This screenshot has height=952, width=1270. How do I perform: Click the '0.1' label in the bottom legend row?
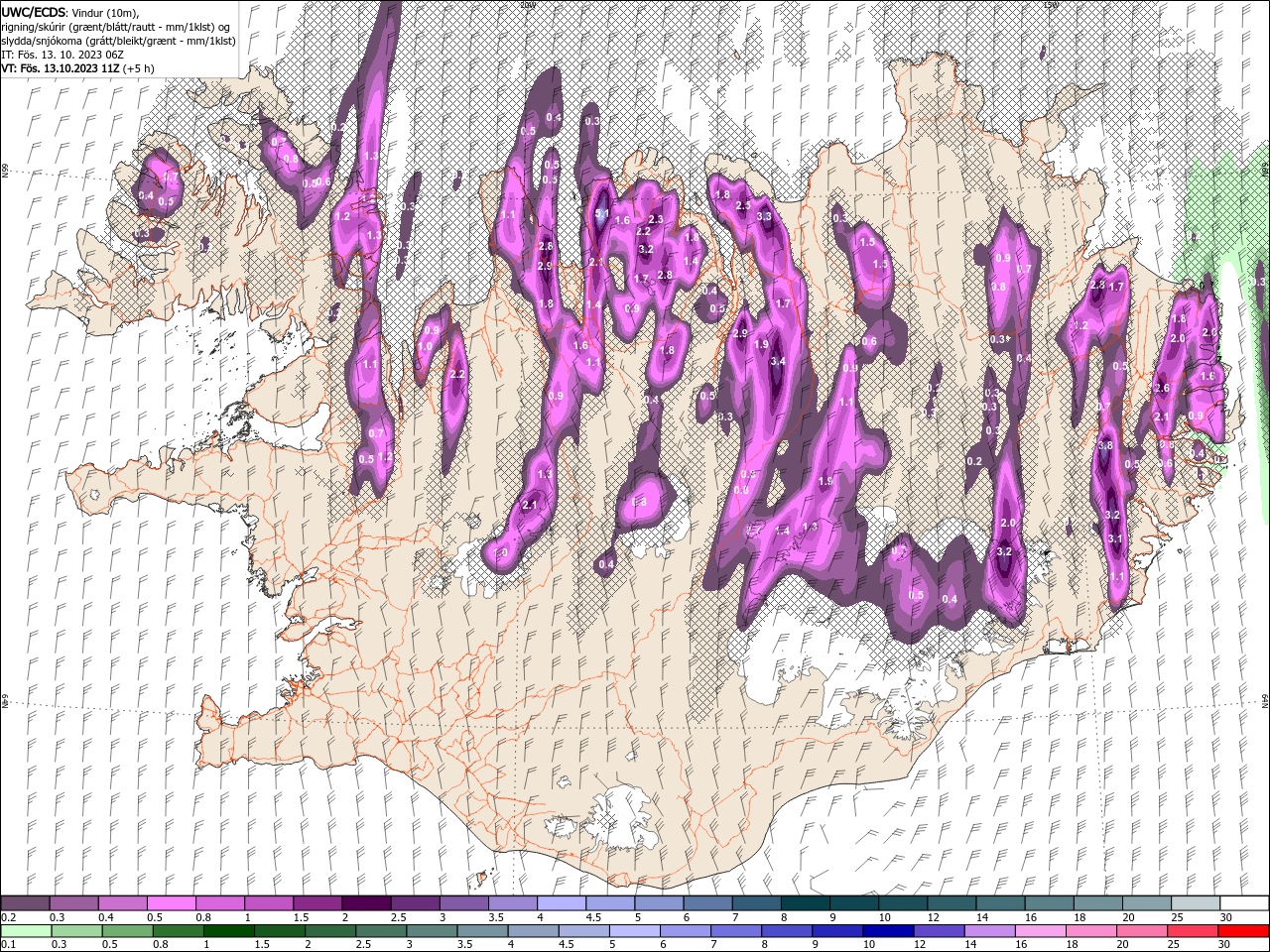point(8,944)
